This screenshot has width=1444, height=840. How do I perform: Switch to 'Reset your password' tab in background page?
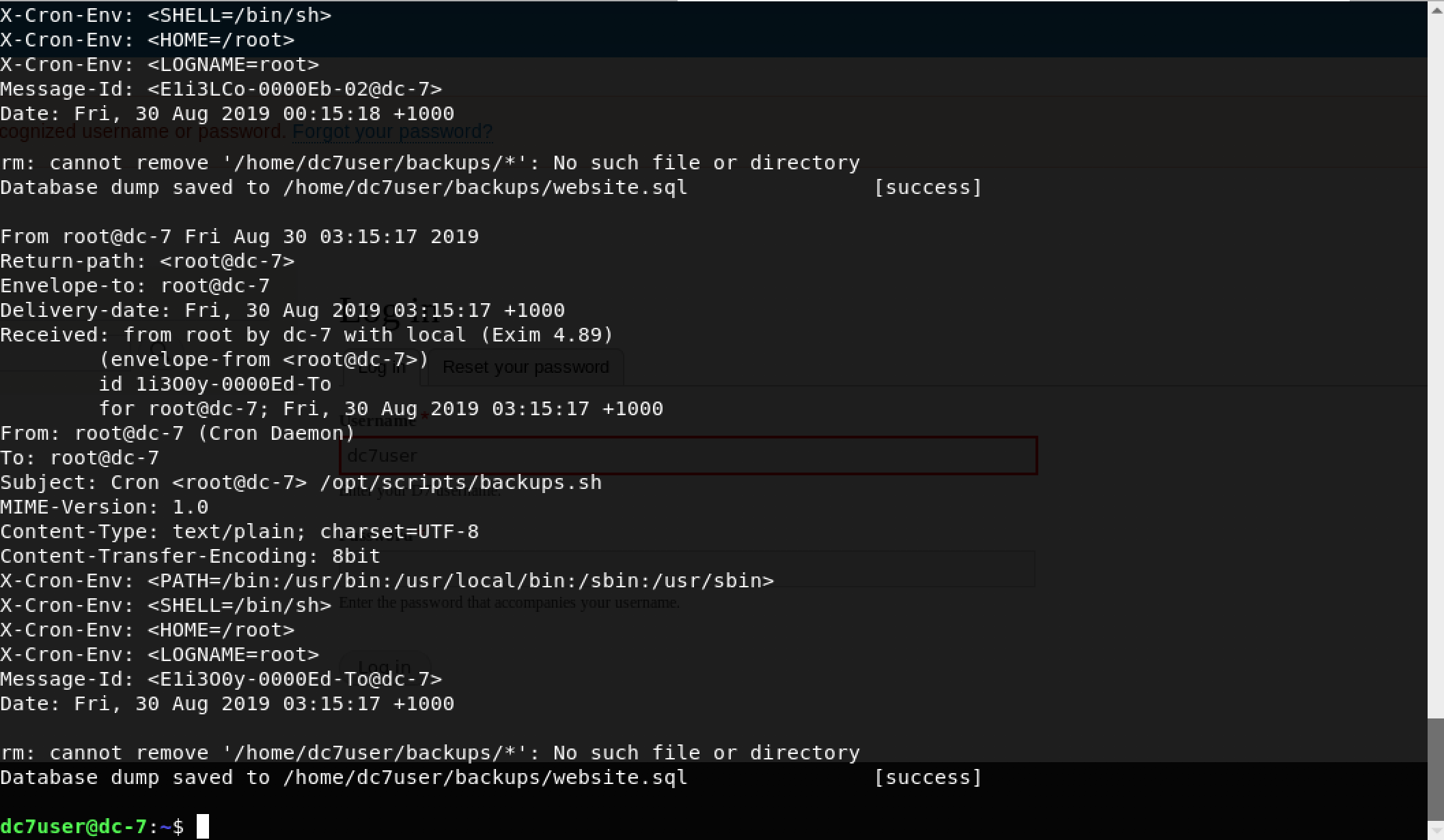(525, 367)
